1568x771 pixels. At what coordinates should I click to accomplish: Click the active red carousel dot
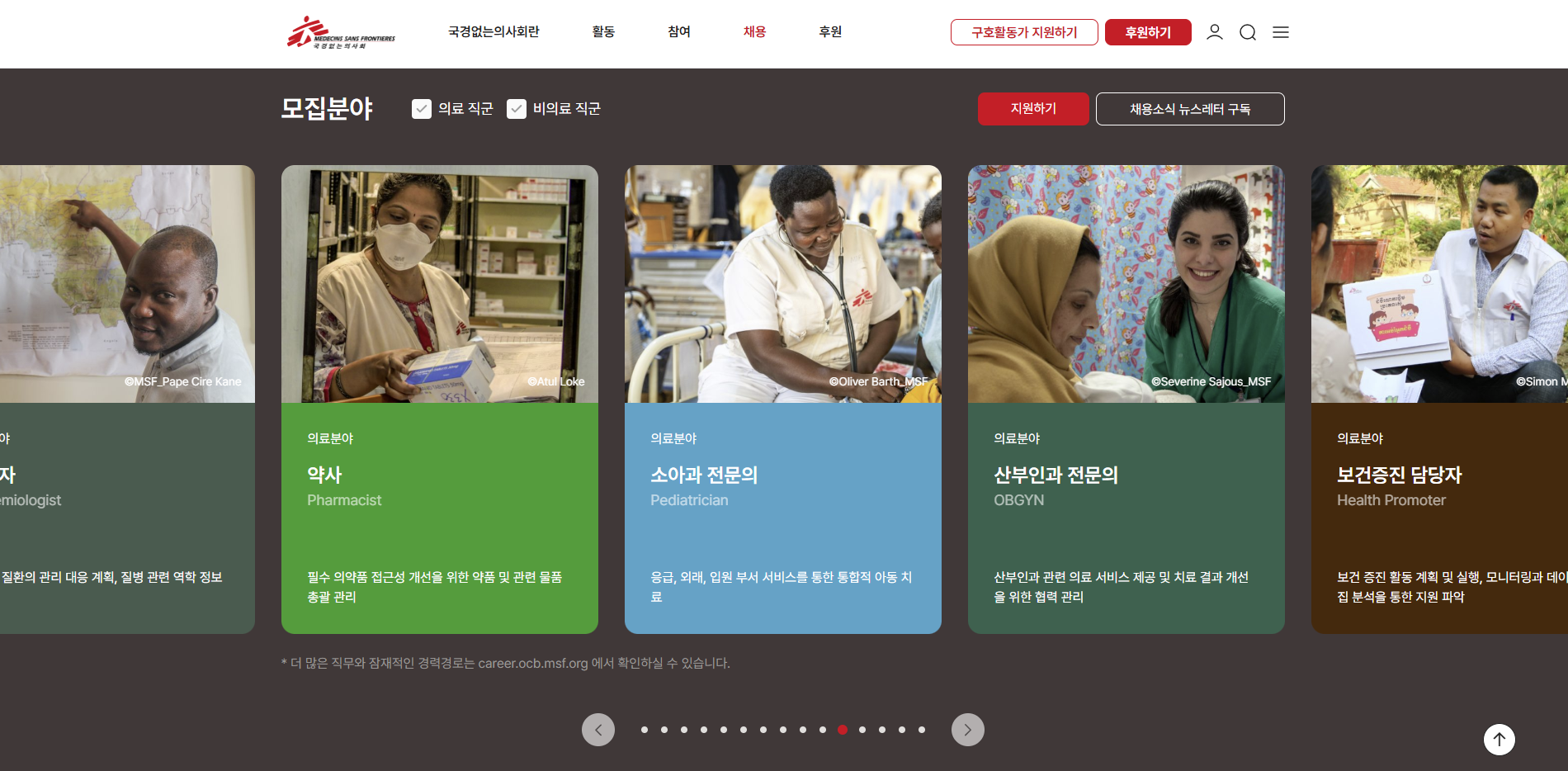pos(843,730)
